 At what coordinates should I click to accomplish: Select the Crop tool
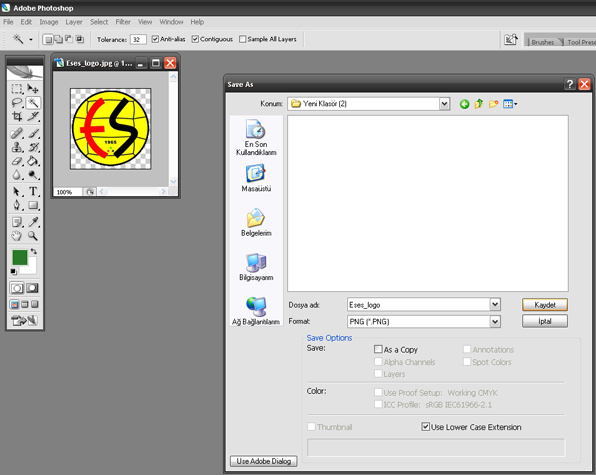click(17, 116)
